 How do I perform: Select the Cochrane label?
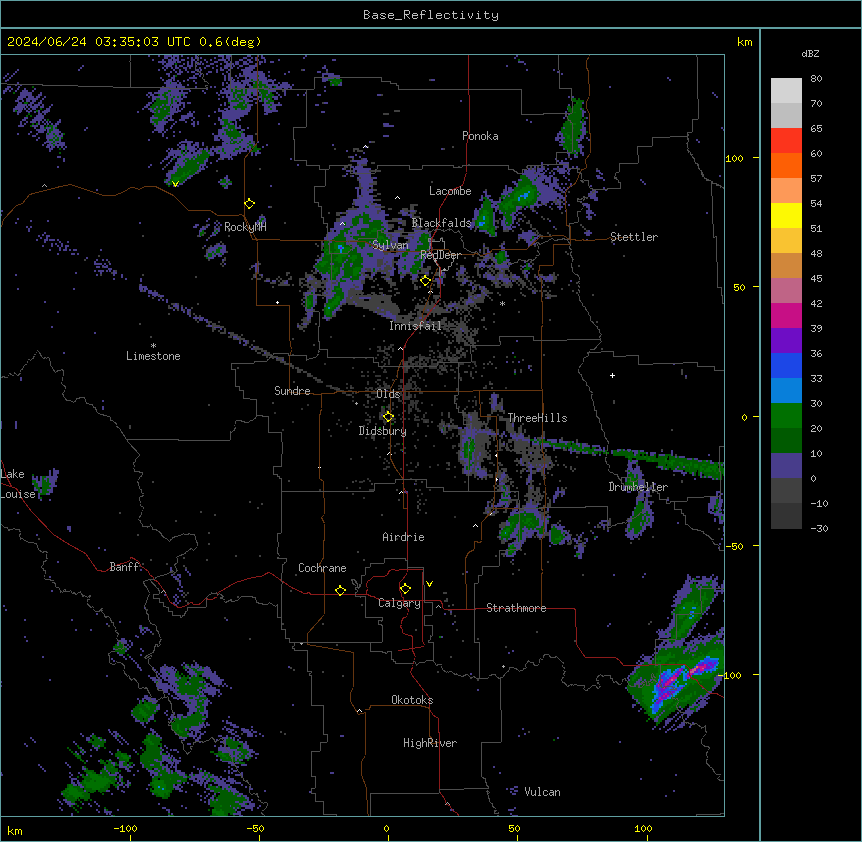click(322, 568)
